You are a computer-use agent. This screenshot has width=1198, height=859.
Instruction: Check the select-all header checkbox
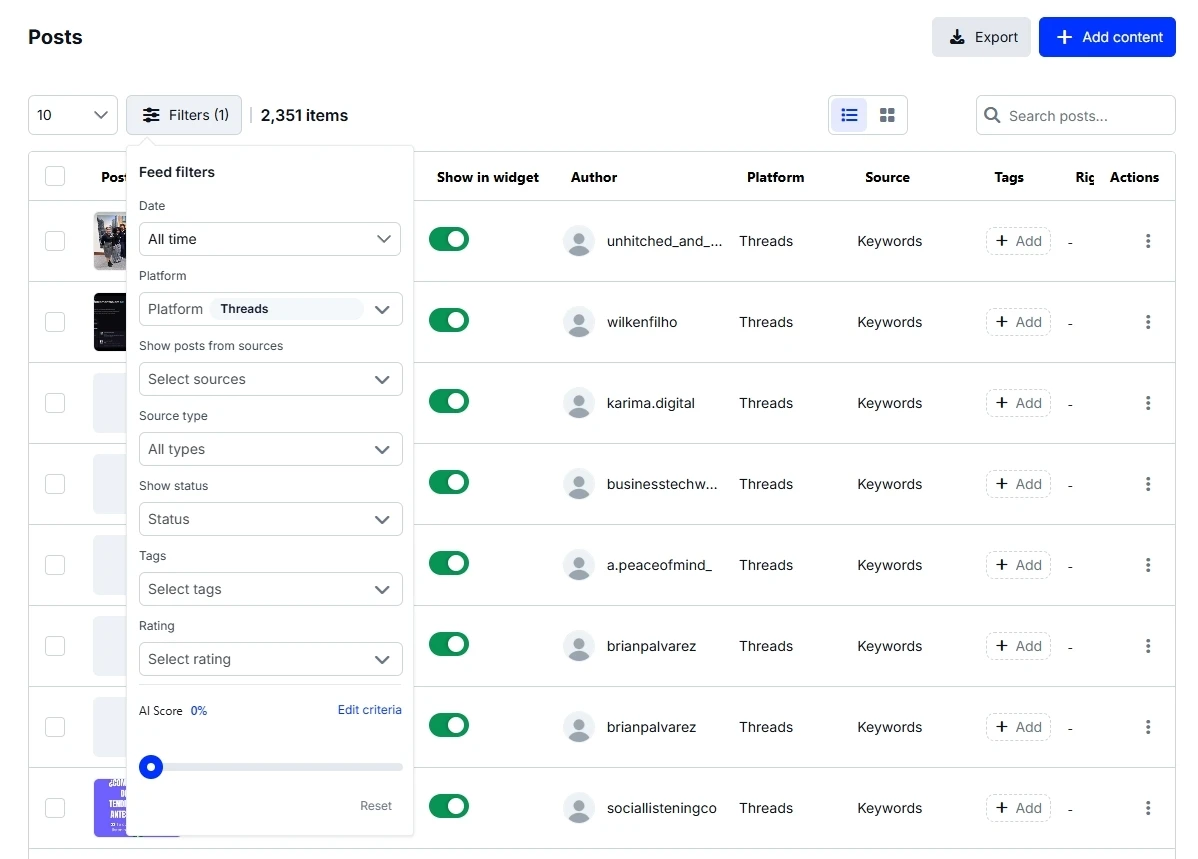point(55,177)
